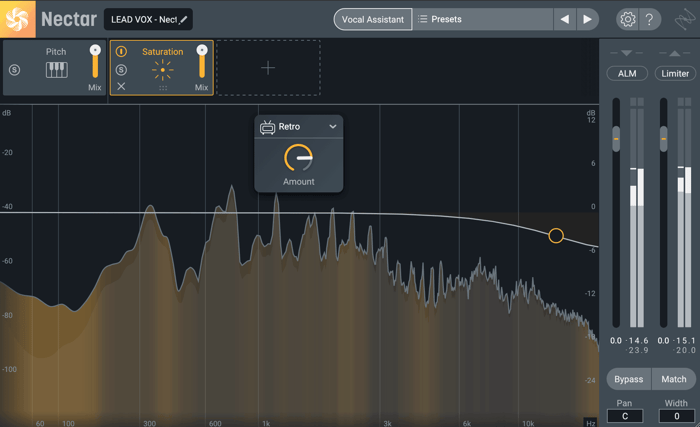This screenshot has width=700, height=427.
Task: Open the Vocal Assistant
Action: (x=373, y=20)
